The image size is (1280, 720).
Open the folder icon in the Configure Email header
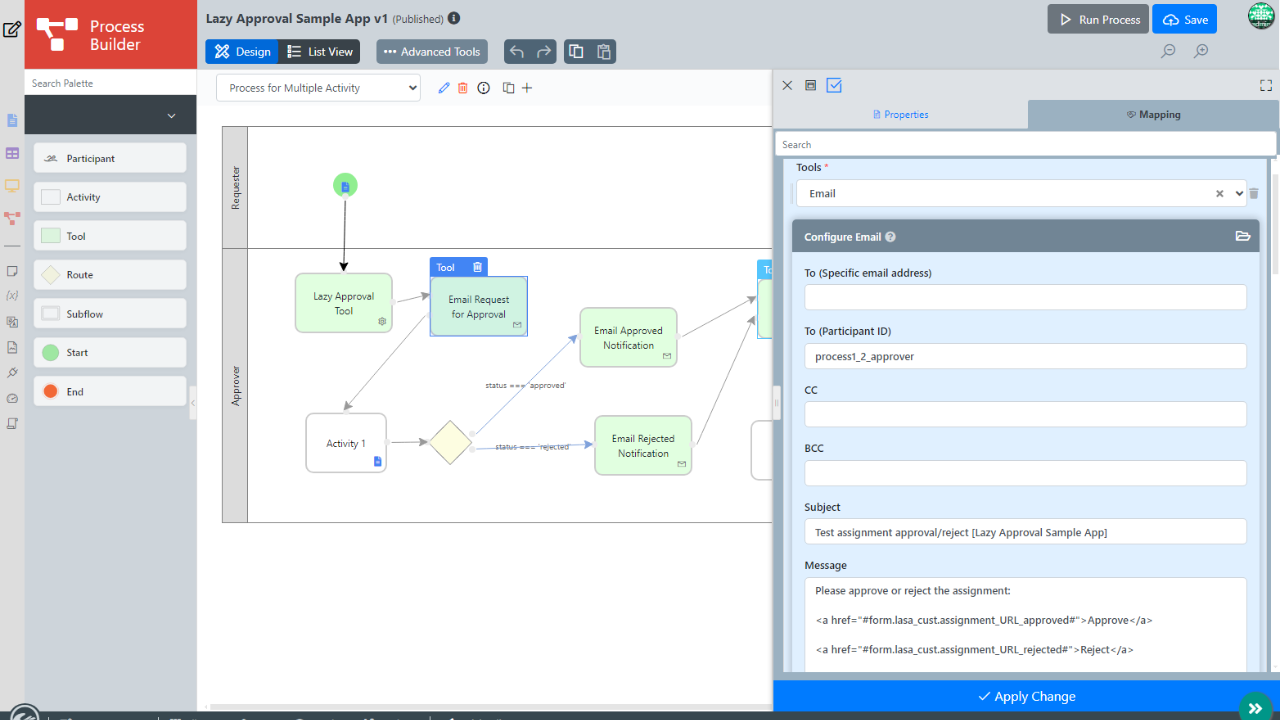[x=1243, y=237]
